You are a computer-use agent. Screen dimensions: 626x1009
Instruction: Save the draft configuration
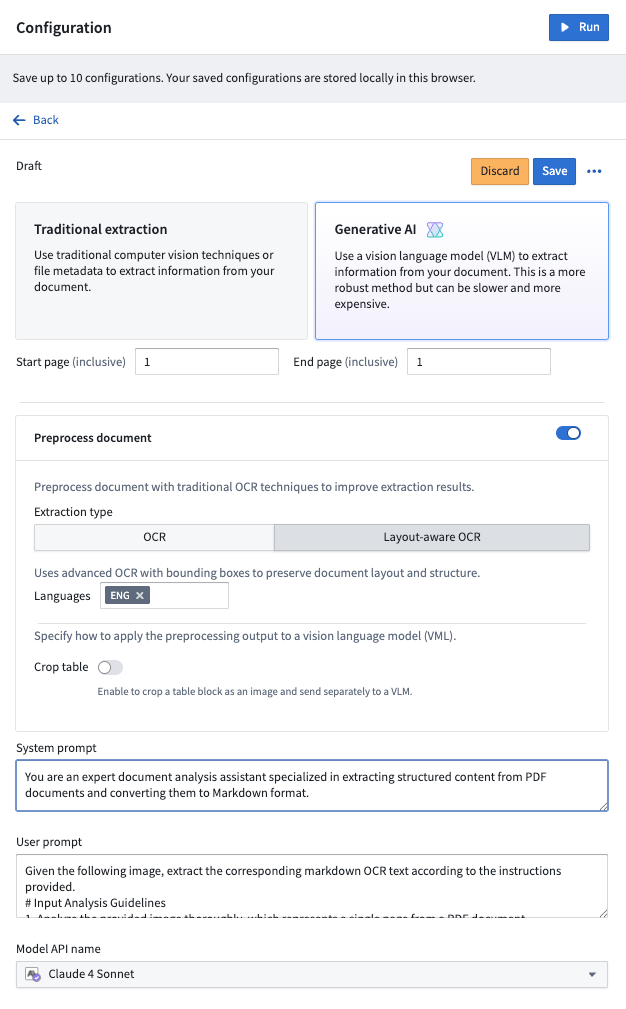pyautogui.click(x=554, y=171)
